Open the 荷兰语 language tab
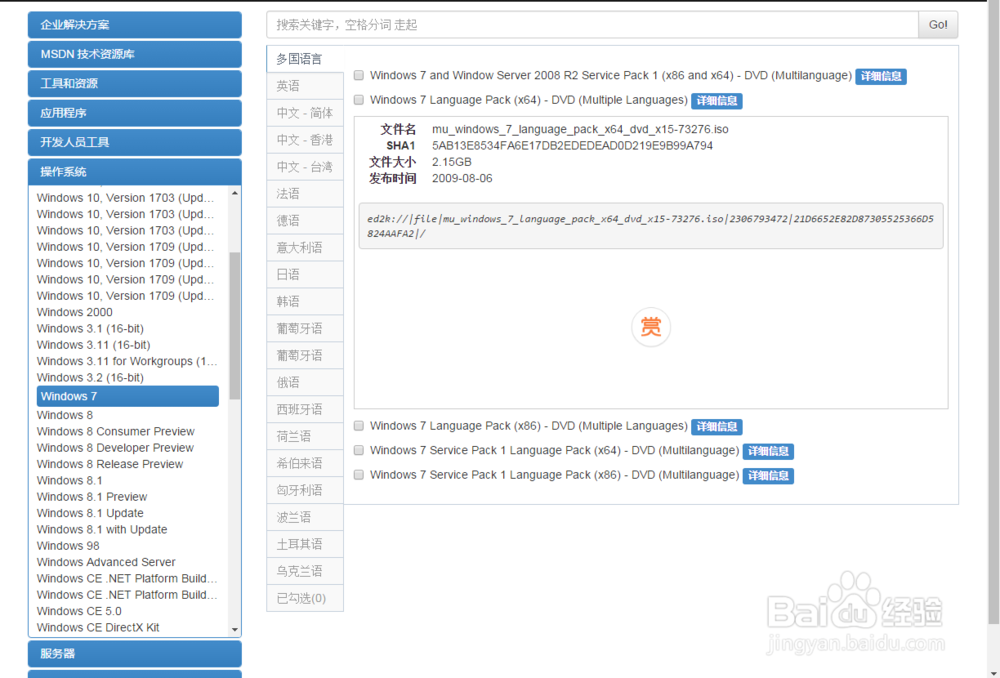This screenshot has width=1000, height=678. [x=305, y=436]
